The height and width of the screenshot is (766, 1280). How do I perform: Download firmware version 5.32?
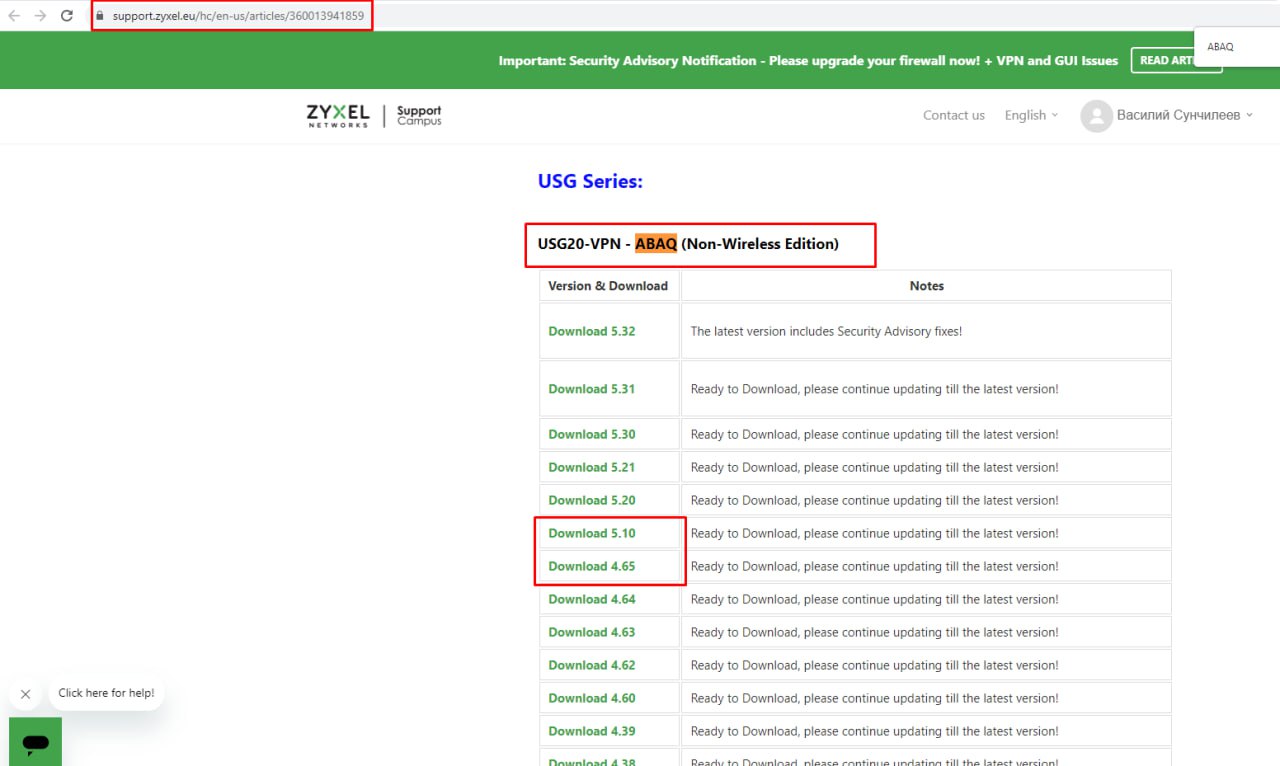click(x=592, y=332)
